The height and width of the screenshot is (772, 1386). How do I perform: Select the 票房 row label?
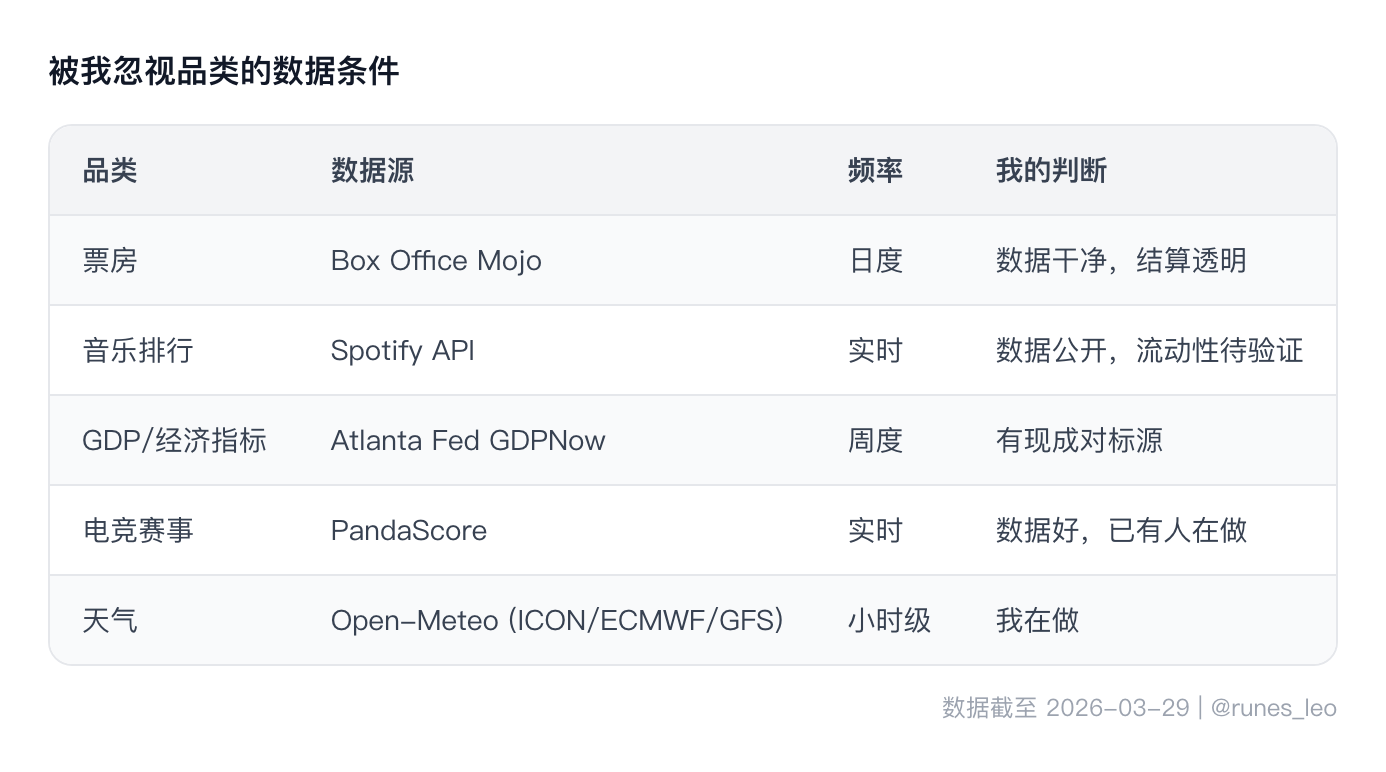[x=110, y=261]
